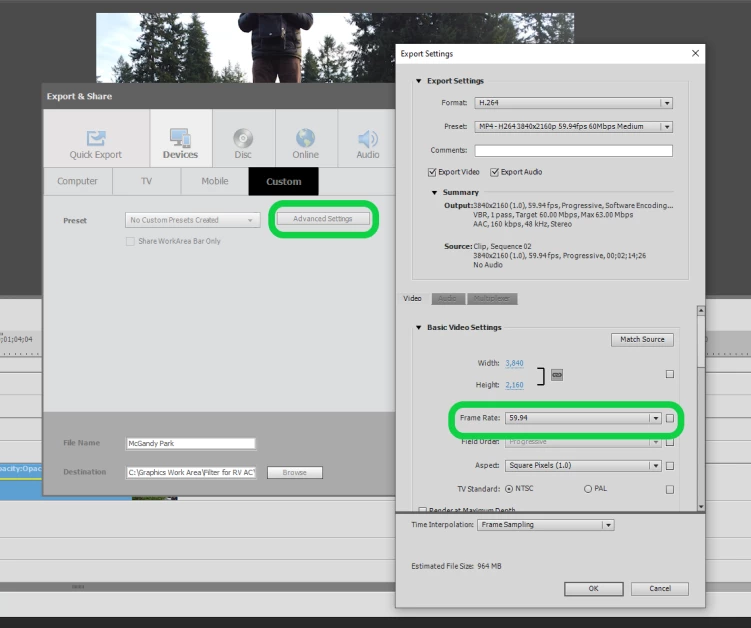The width and height of the screenshot is (751, 628).
Task: Enable Share WorkArea Bar Only
Action: [x=130, y=241]
